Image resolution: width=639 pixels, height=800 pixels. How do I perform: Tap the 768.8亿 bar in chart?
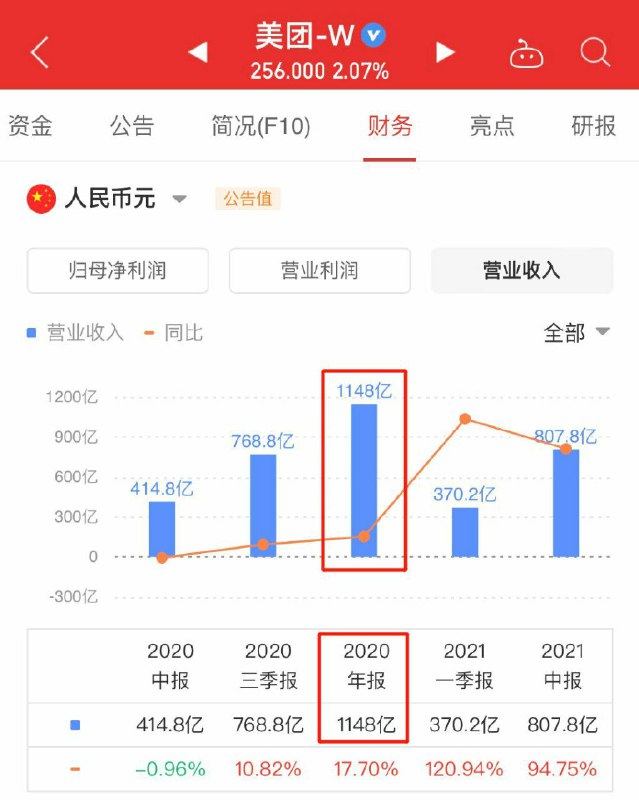263,506
